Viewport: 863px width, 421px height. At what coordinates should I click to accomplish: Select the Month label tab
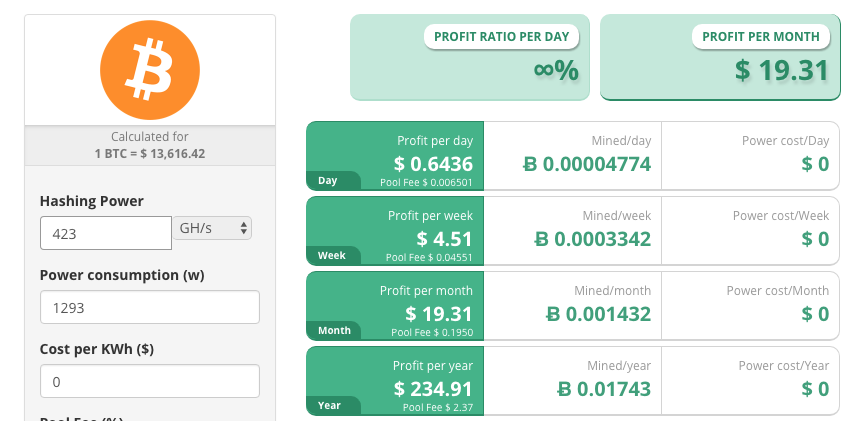pyautogui.click(x=333, y=330)
